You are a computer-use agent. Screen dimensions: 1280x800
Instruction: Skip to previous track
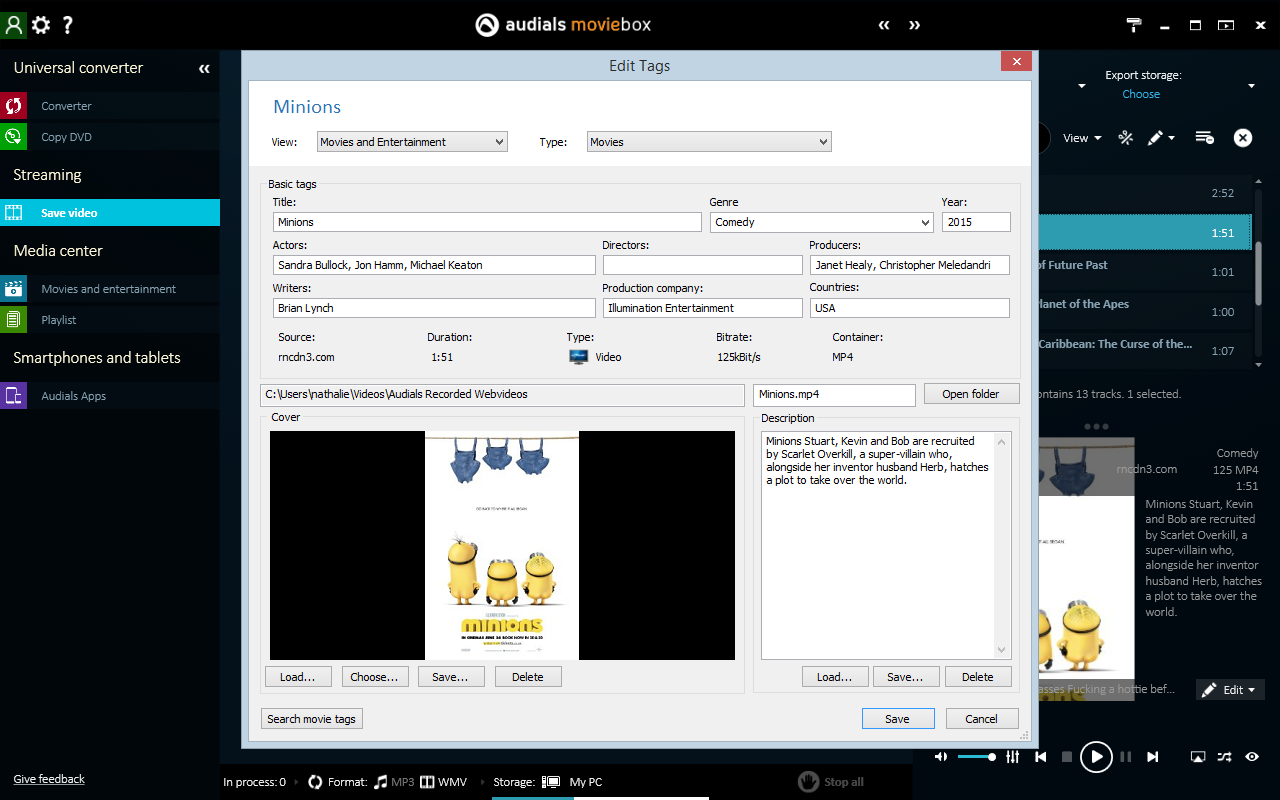(1041, 757)
